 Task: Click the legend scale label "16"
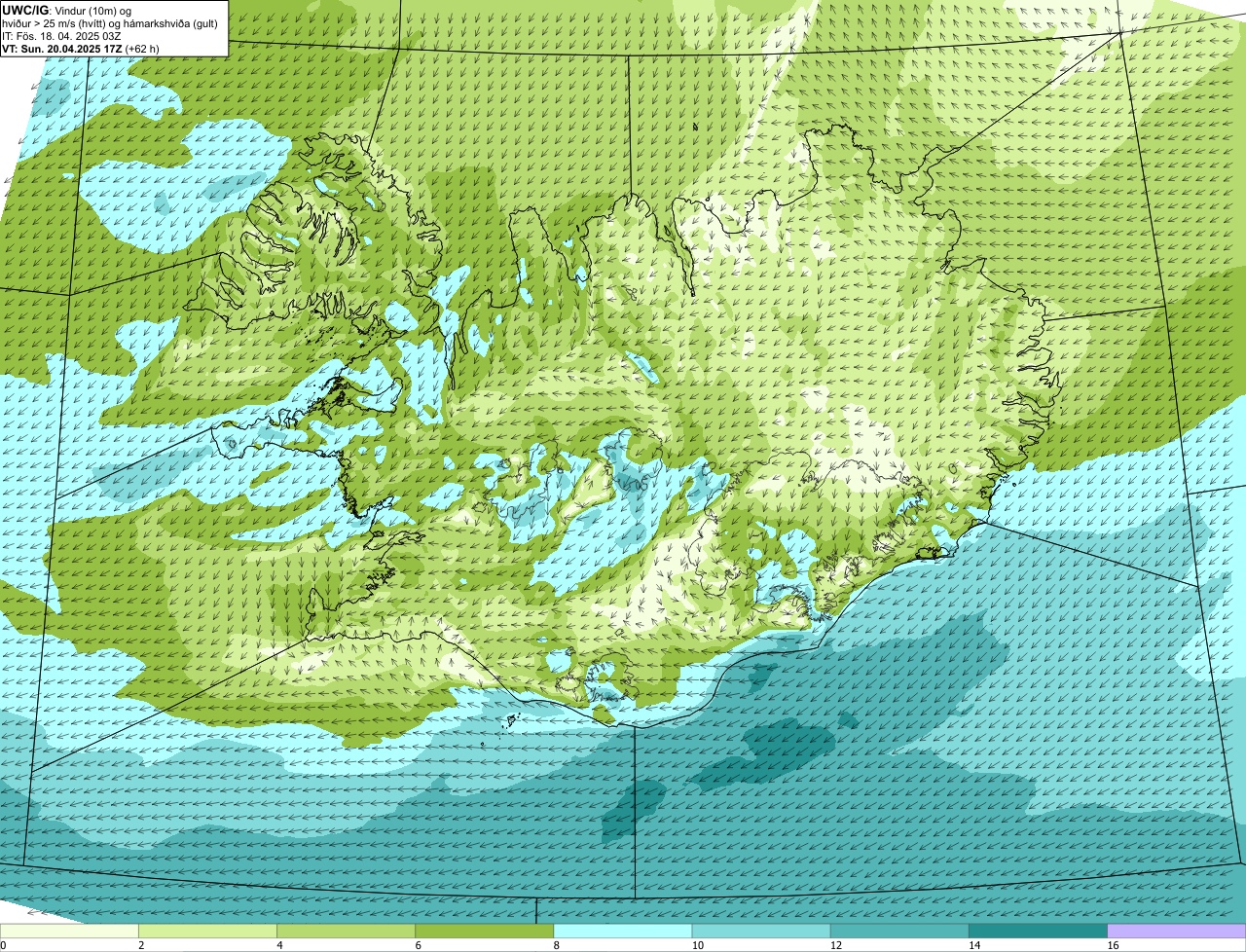point(1113,945)
